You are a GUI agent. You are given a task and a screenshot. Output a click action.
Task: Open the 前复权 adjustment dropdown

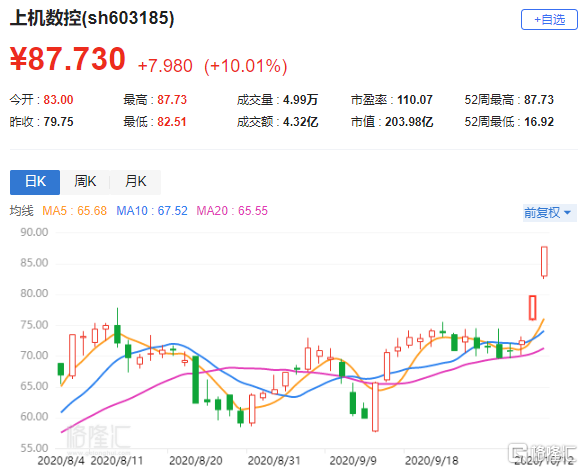point(550,213)
